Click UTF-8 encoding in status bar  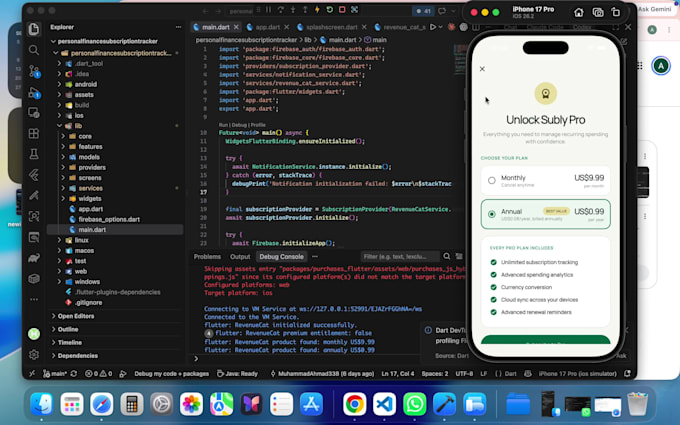[464, 373]
